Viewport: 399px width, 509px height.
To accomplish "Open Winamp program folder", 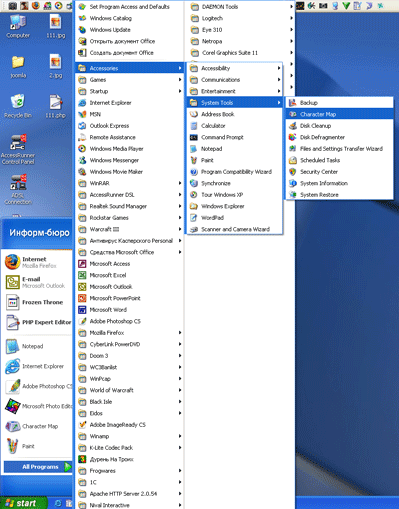I will (130, 436).
